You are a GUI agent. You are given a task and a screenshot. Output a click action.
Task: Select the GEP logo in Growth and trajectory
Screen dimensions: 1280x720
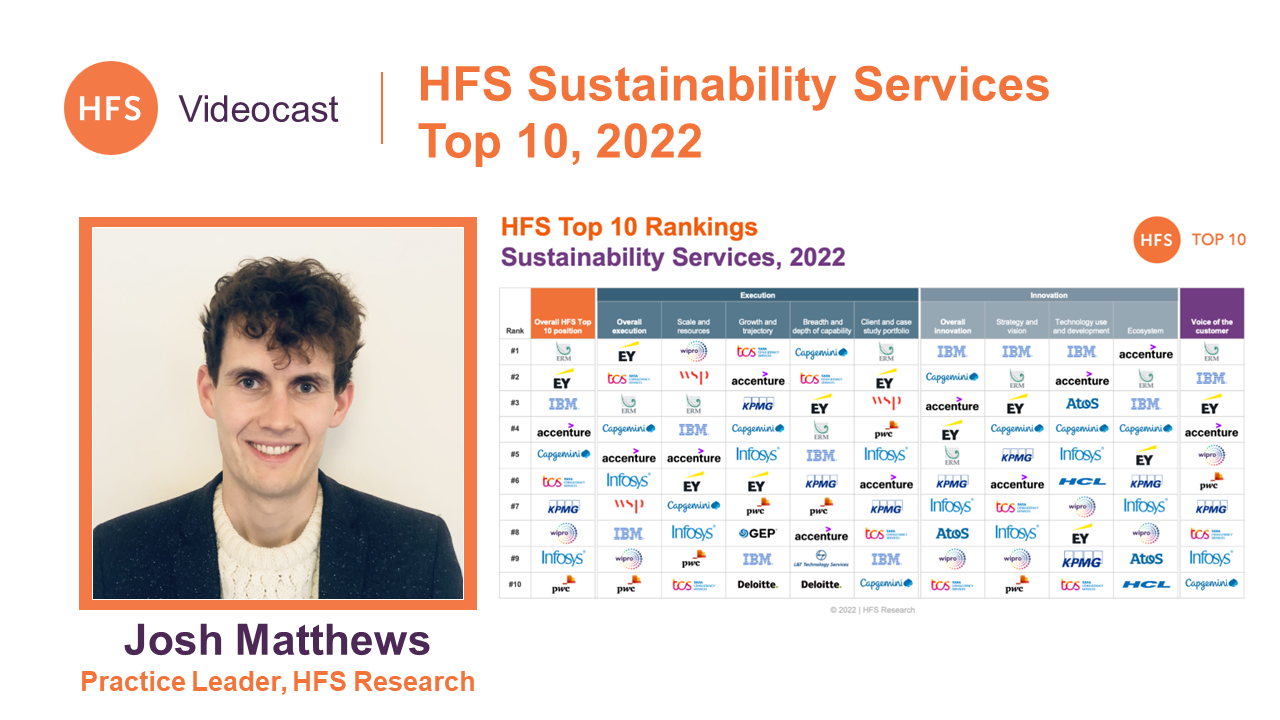click(757, 533)
